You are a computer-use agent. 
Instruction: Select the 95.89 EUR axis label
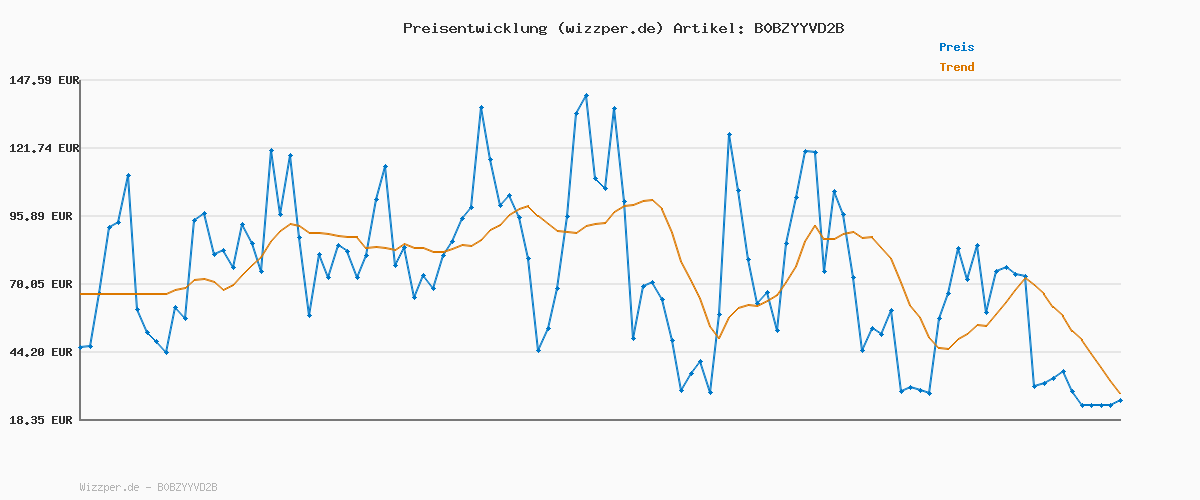42,216
